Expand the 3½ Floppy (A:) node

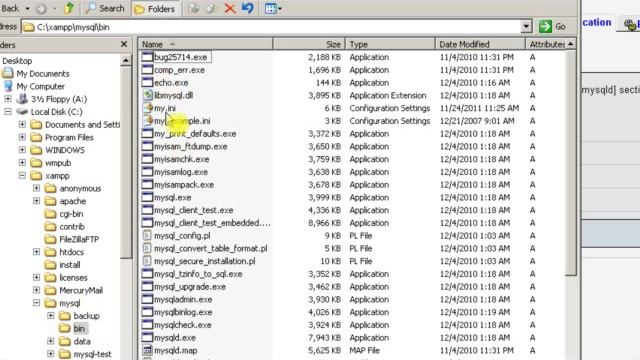coord(8,99)
